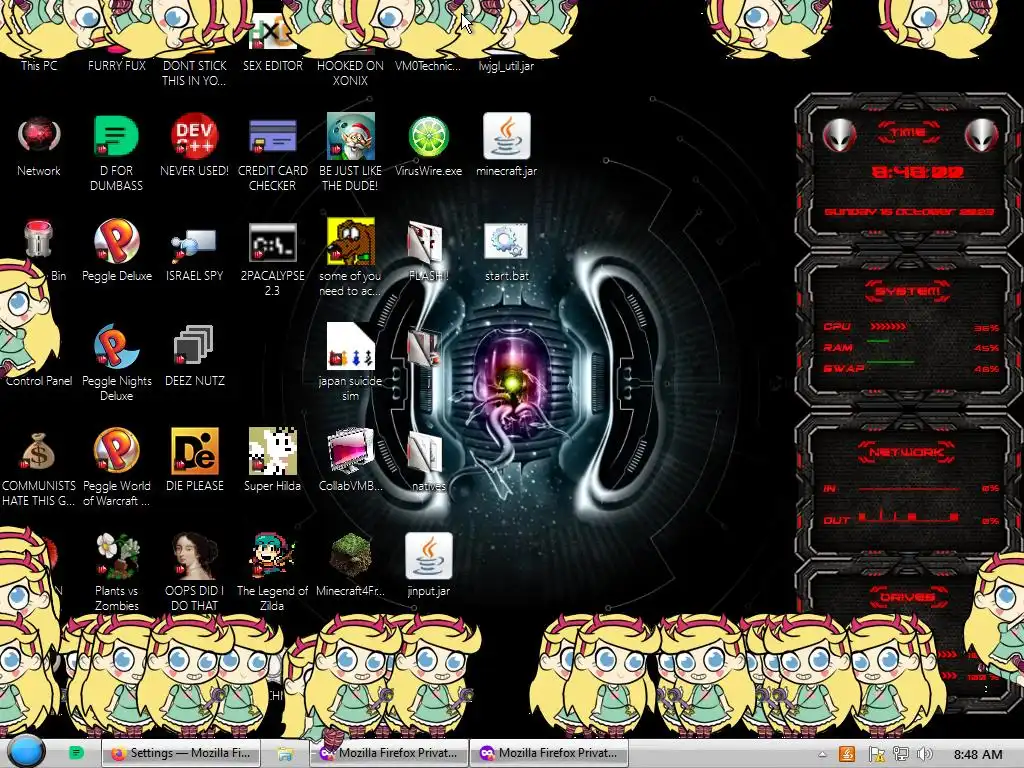
Task: Switch to the second Mozilla Firefox Private taskbar button
Action: (x=549, y=753)
